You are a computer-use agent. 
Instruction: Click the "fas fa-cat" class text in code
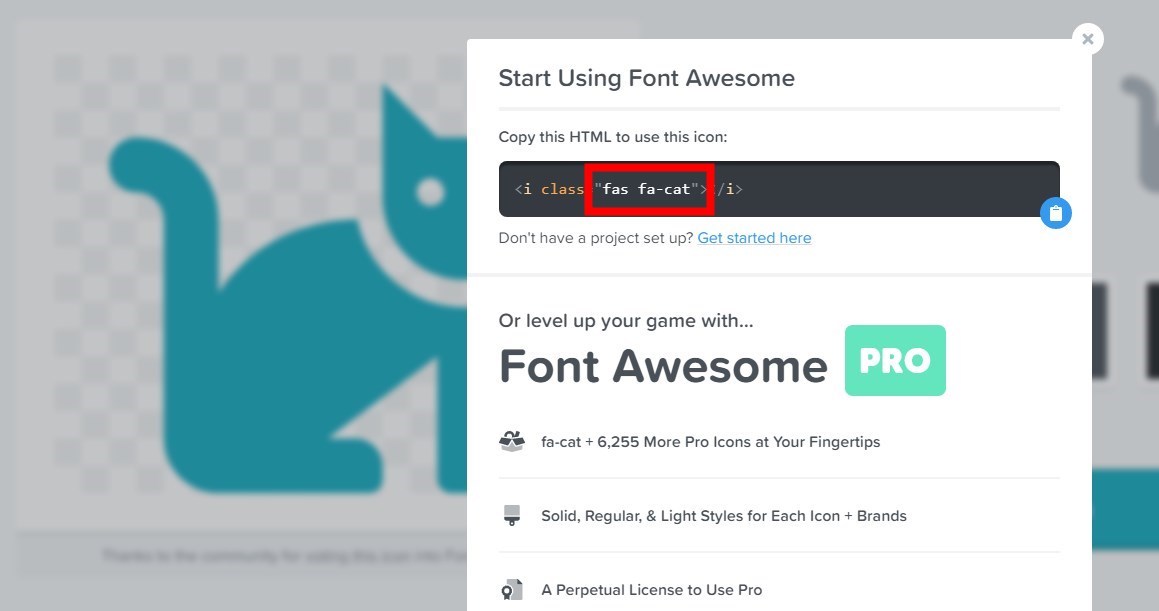coord(649,189)
